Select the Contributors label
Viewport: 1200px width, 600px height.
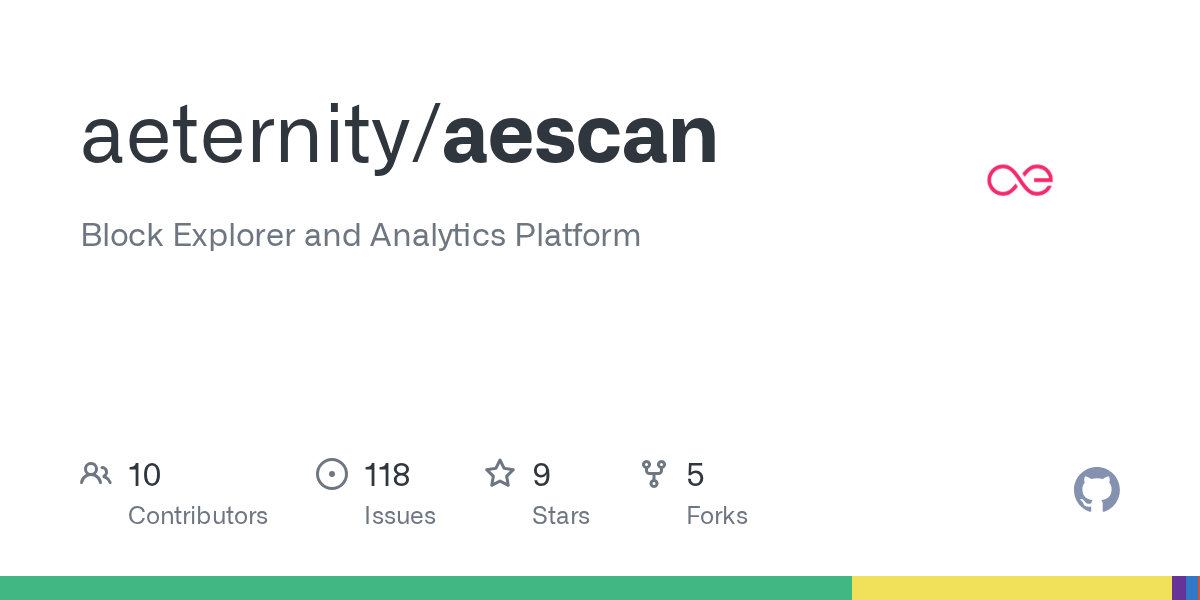pos(198,516)
